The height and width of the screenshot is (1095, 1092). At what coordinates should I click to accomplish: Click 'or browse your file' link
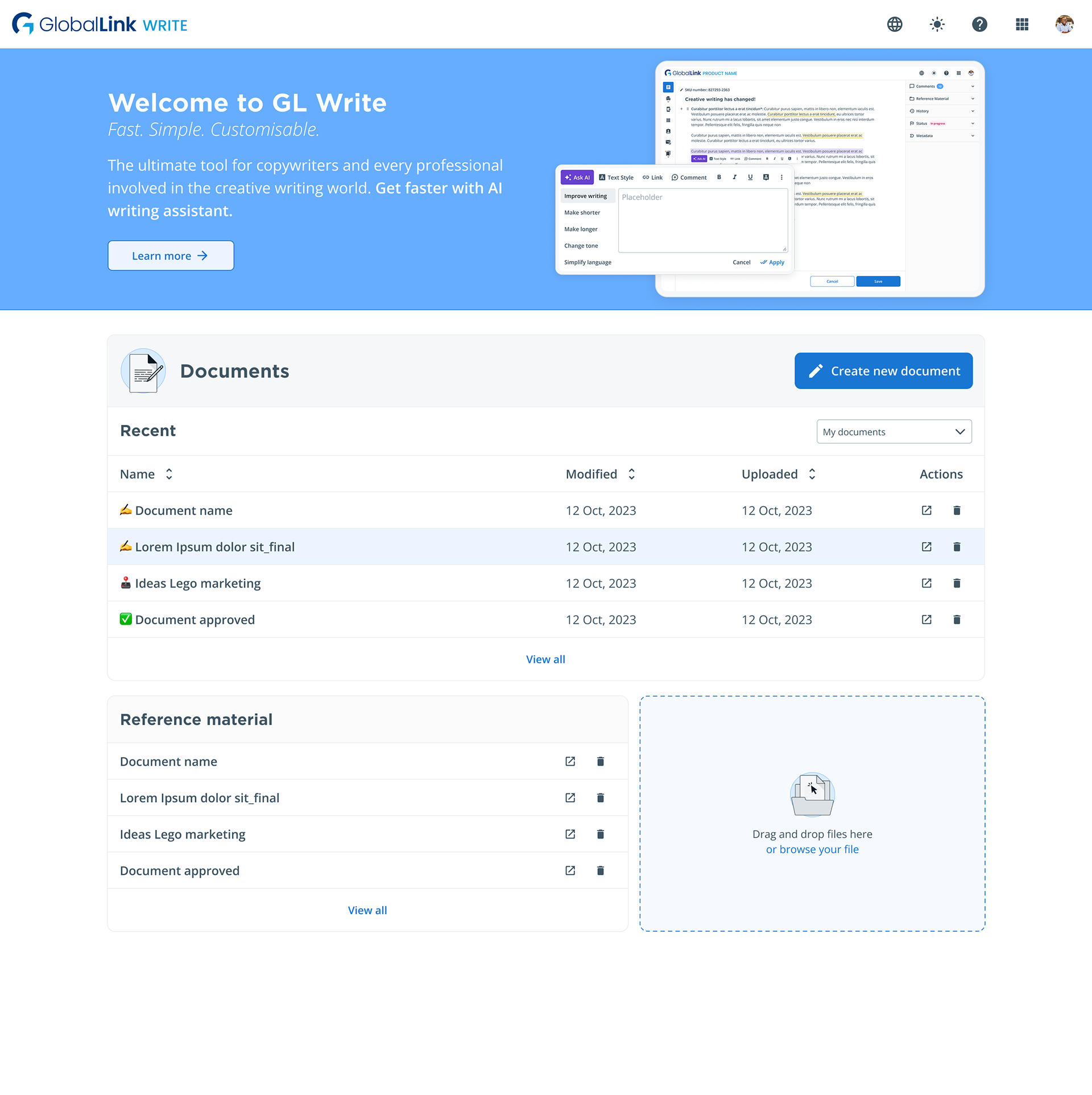coord(812,849)
